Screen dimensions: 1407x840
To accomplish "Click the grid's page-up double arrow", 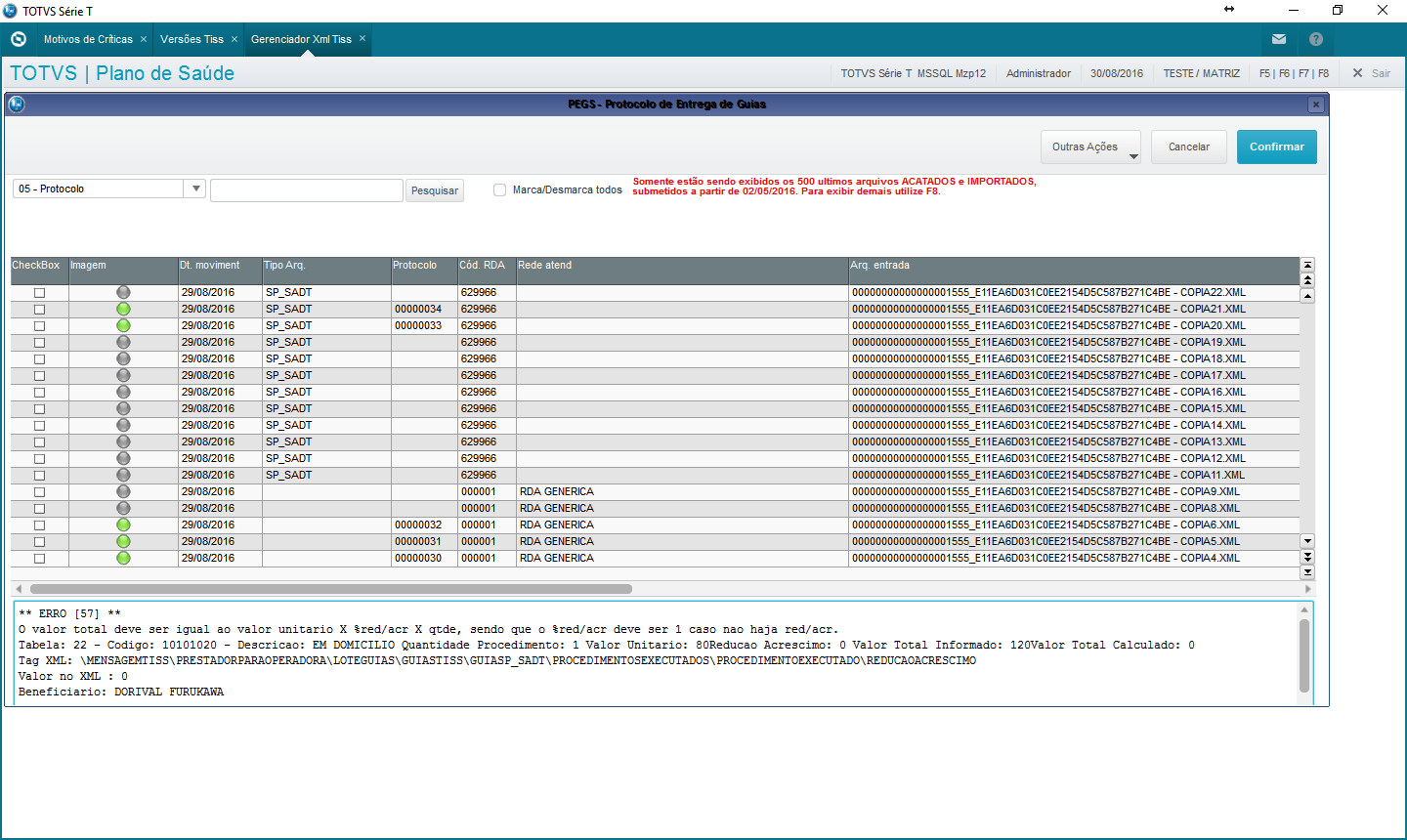I will 1307,280.
